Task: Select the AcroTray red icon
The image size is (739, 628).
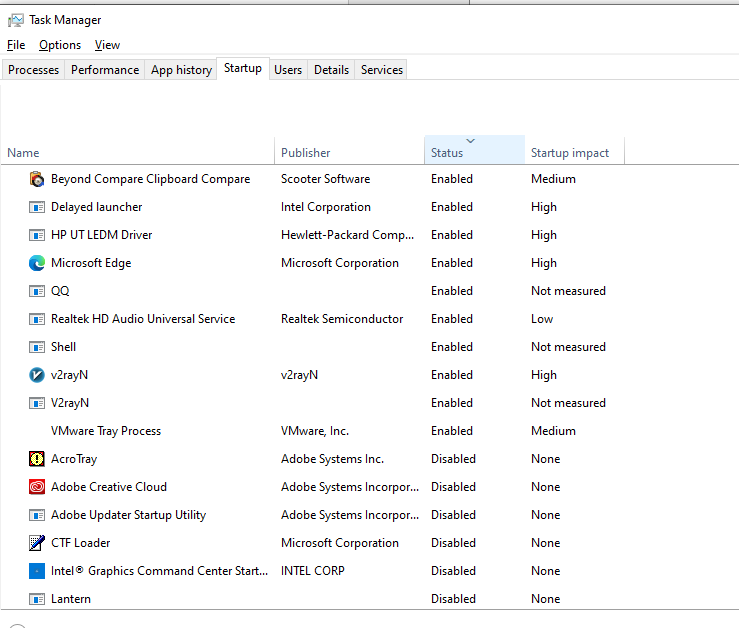Action: 37,459
